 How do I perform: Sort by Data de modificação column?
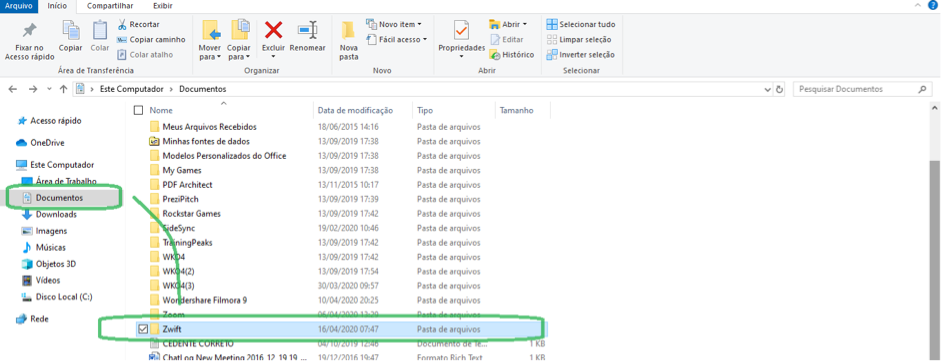(x=355, y=110)
